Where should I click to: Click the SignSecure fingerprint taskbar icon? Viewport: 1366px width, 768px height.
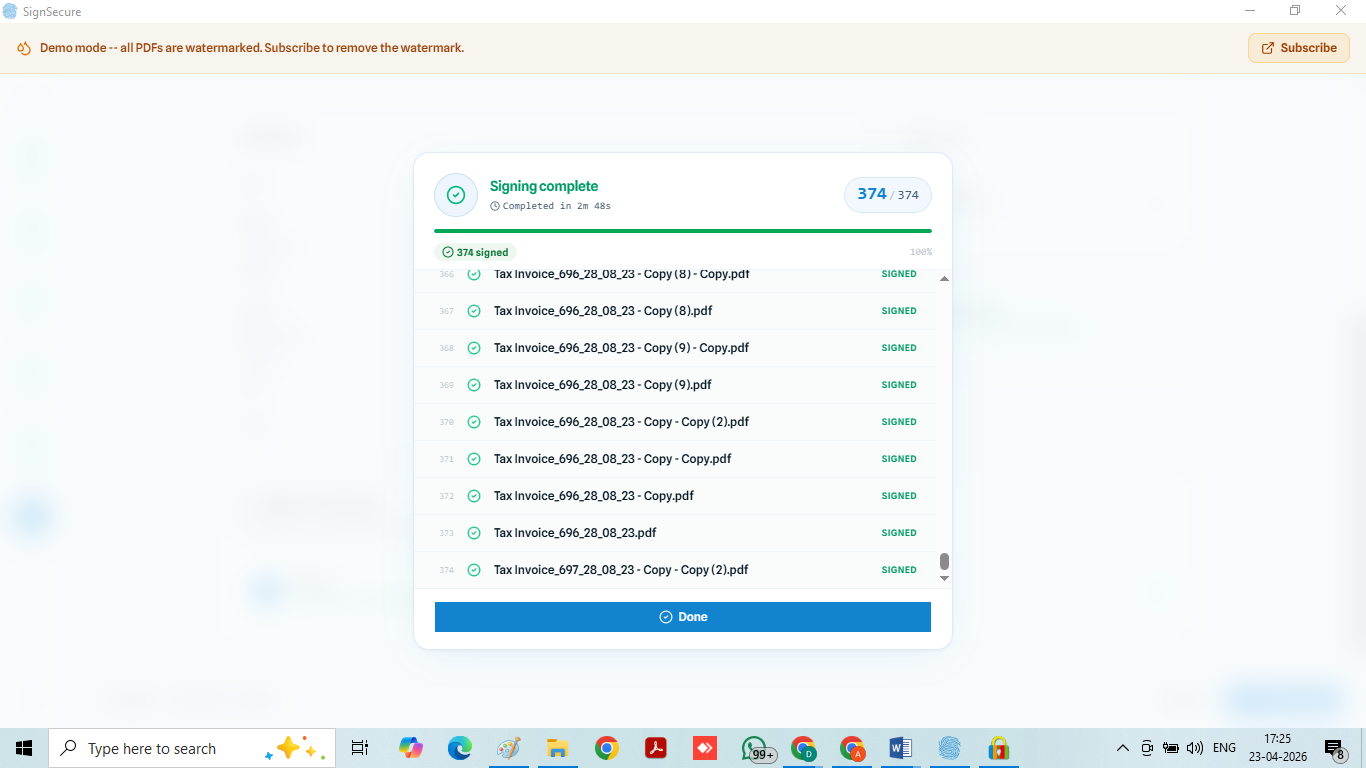[x=949, y=748]
